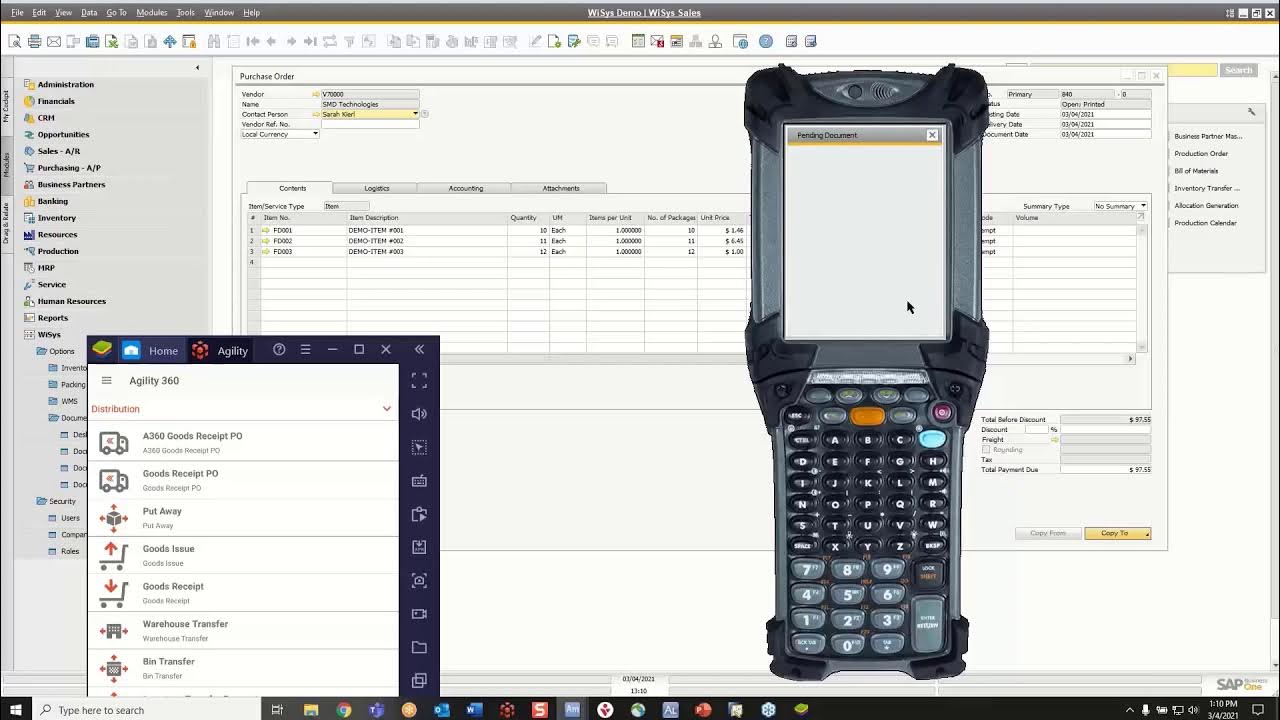Open the File menu

tap(17, 13)
